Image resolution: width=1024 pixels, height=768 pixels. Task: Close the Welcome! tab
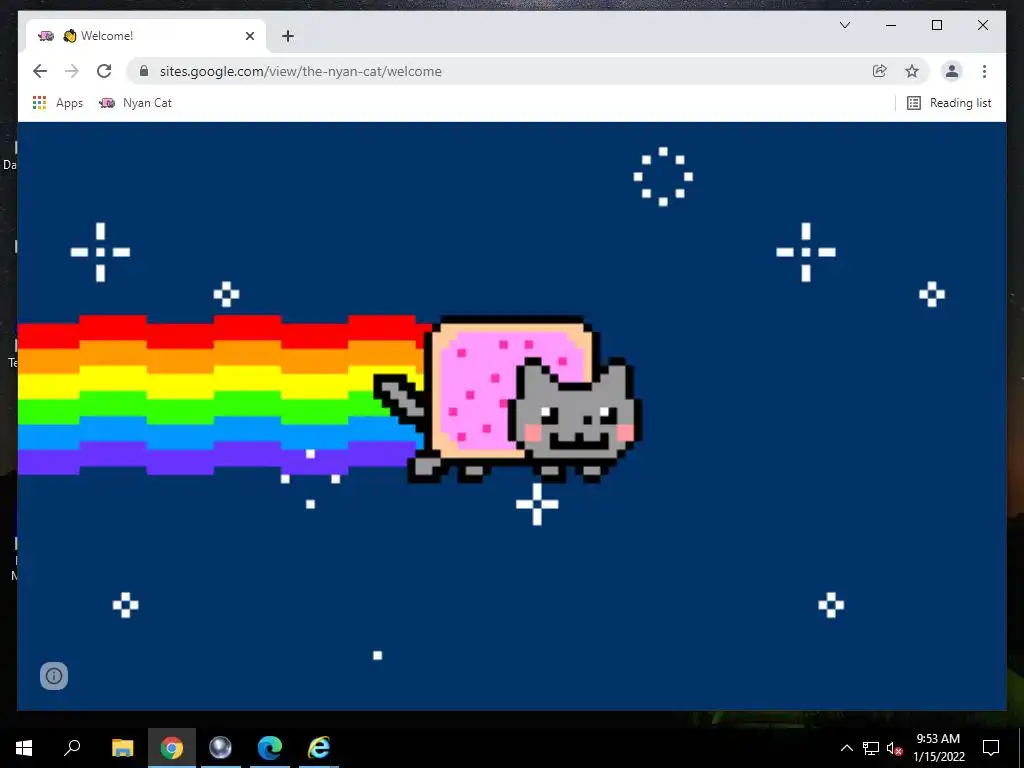[x=249, y=36]
